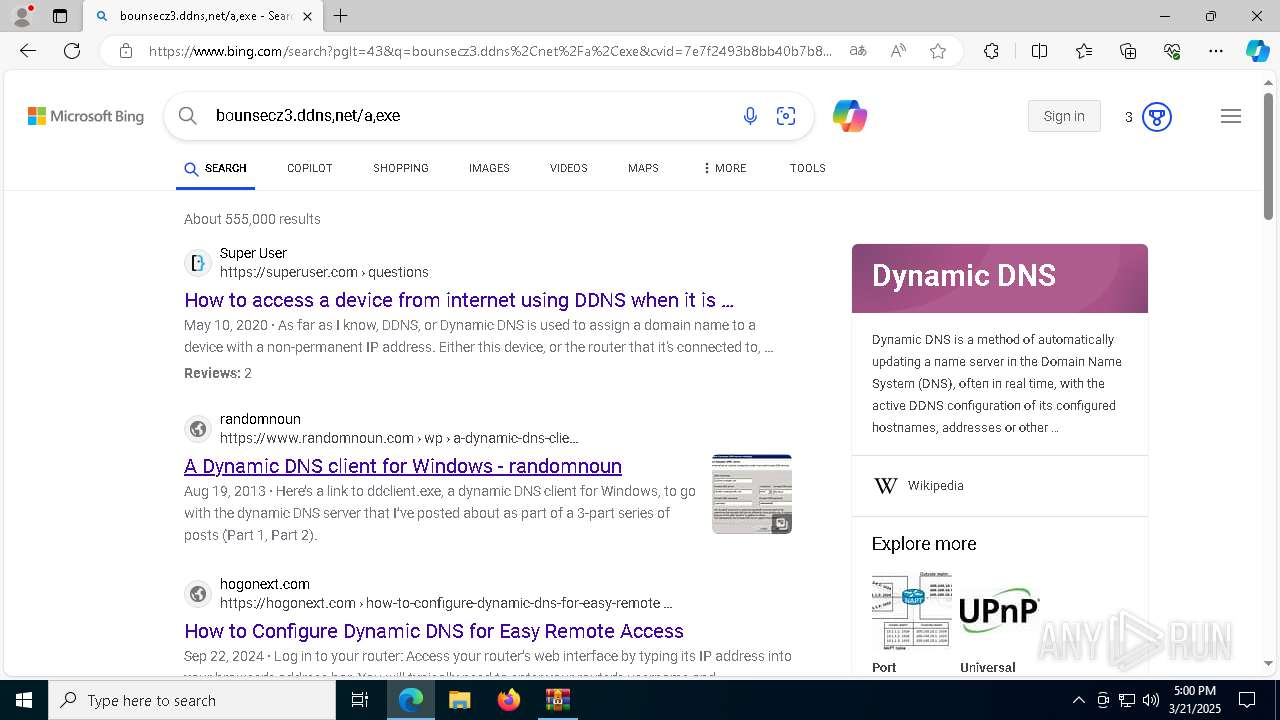Viewport: 1280px width, 720px height.
Task: Open the tab actions menu icon
Action: (x=60, y=16)
